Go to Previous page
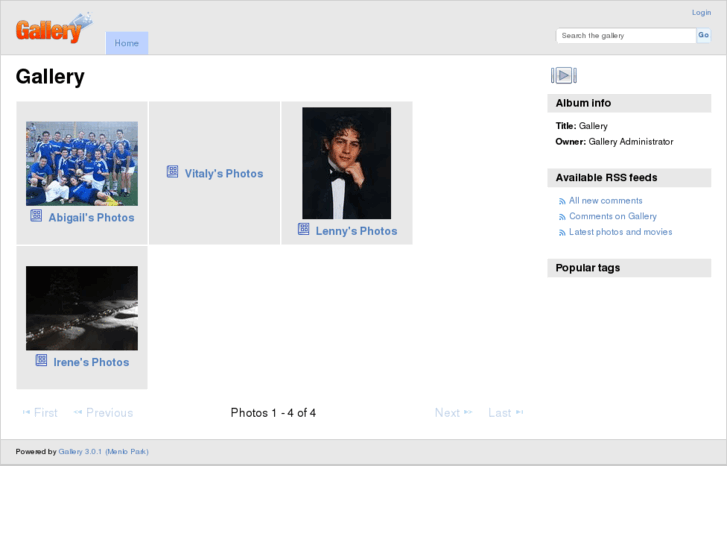This screenshot has width=727, height=545. (103, 413)
